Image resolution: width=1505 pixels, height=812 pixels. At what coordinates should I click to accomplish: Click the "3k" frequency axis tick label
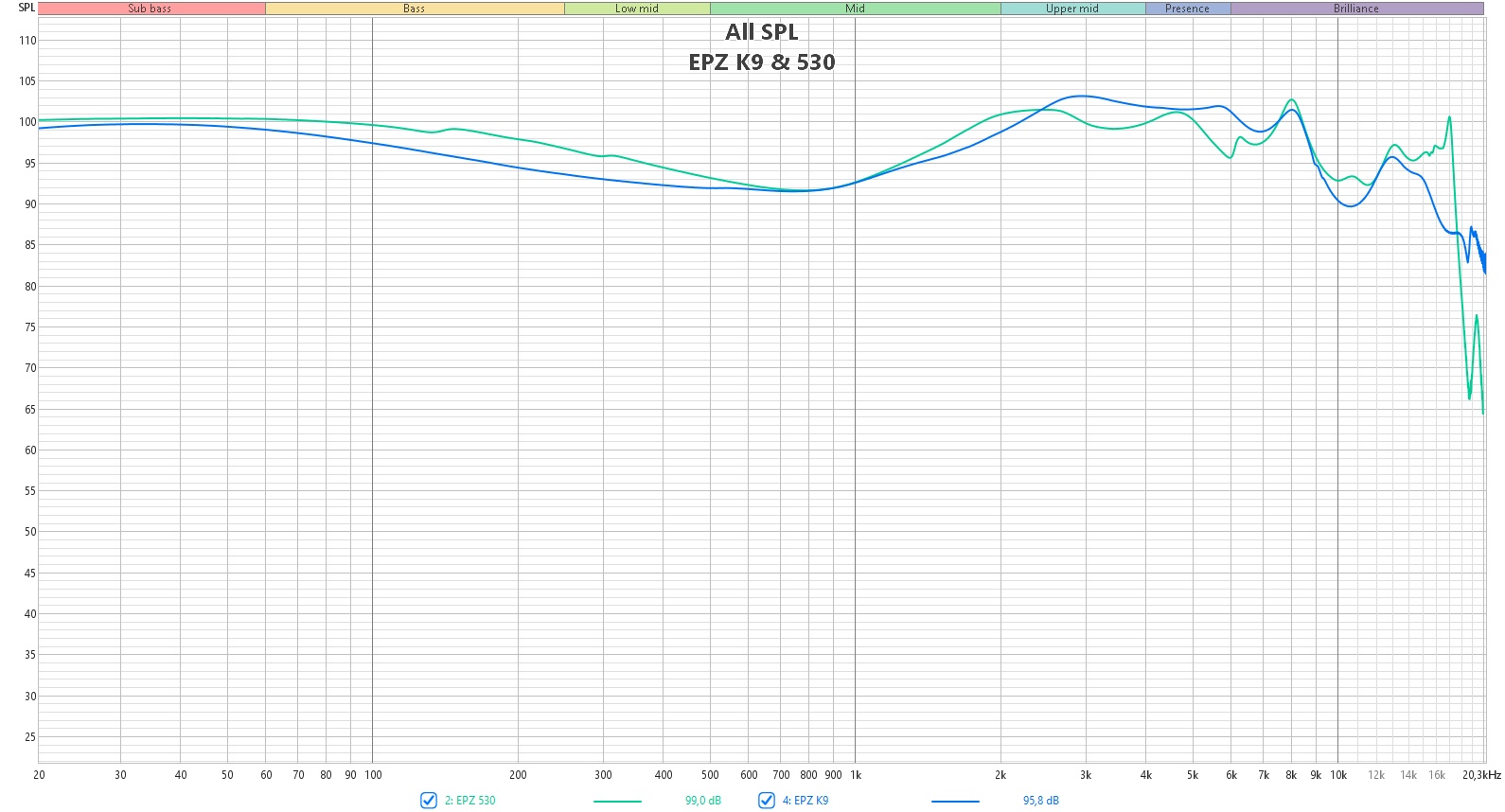tap(1086, 775)
